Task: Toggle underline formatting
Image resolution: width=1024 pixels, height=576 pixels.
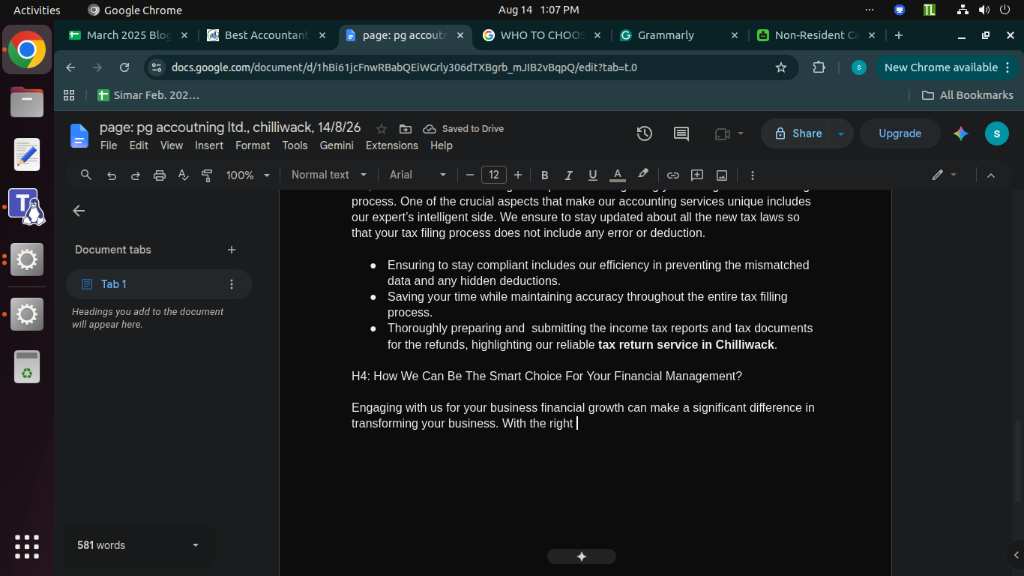Action: pos(592,175)
